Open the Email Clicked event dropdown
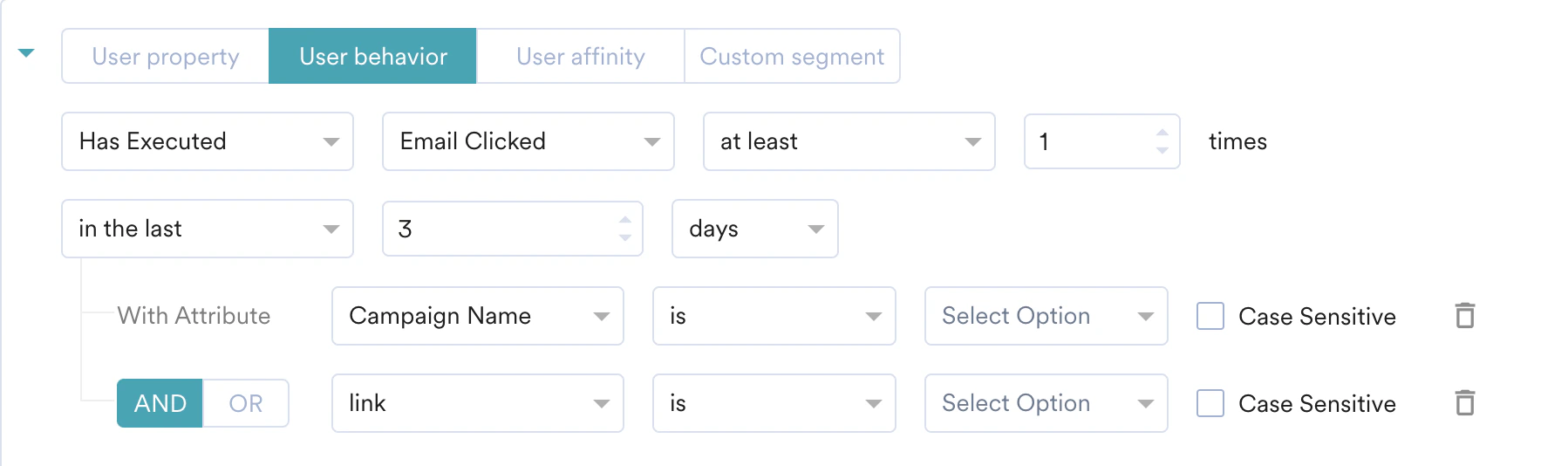 (x=528, y=141)
